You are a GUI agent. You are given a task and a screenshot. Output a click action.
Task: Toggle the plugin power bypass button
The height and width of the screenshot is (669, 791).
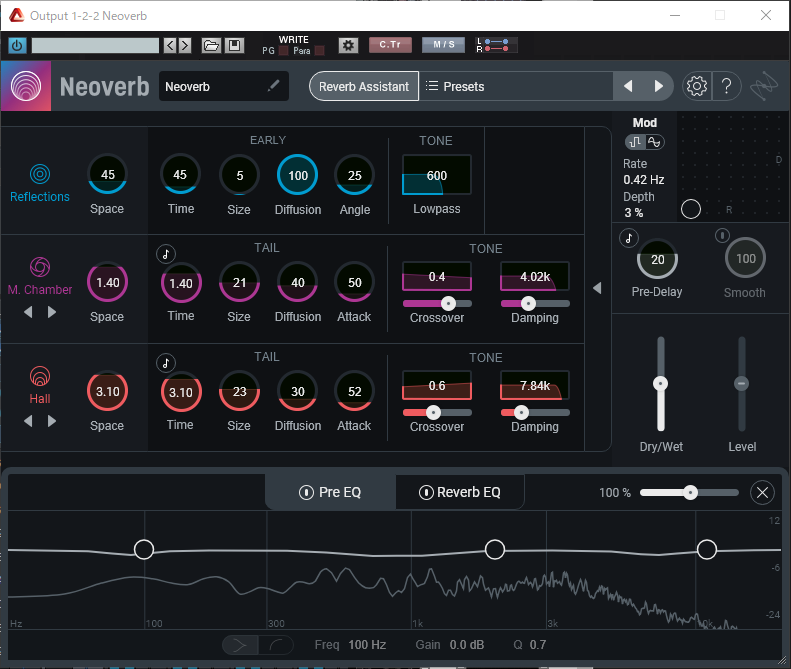tap(17, 45)
